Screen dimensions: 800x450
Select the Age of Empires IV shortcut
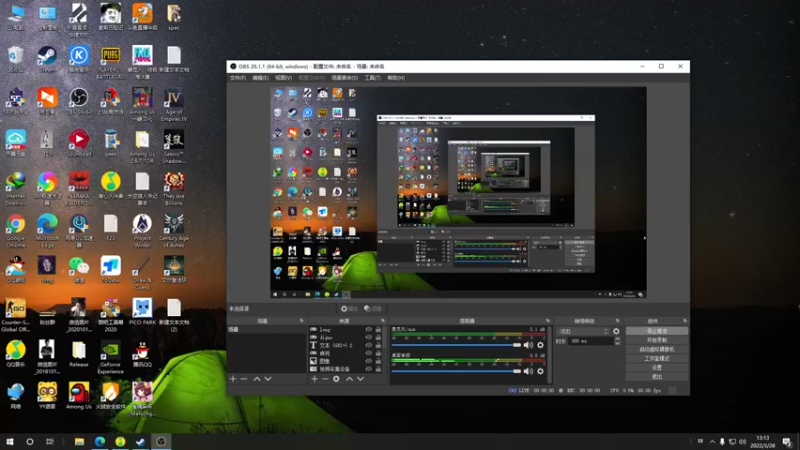(x=174, y=105)
